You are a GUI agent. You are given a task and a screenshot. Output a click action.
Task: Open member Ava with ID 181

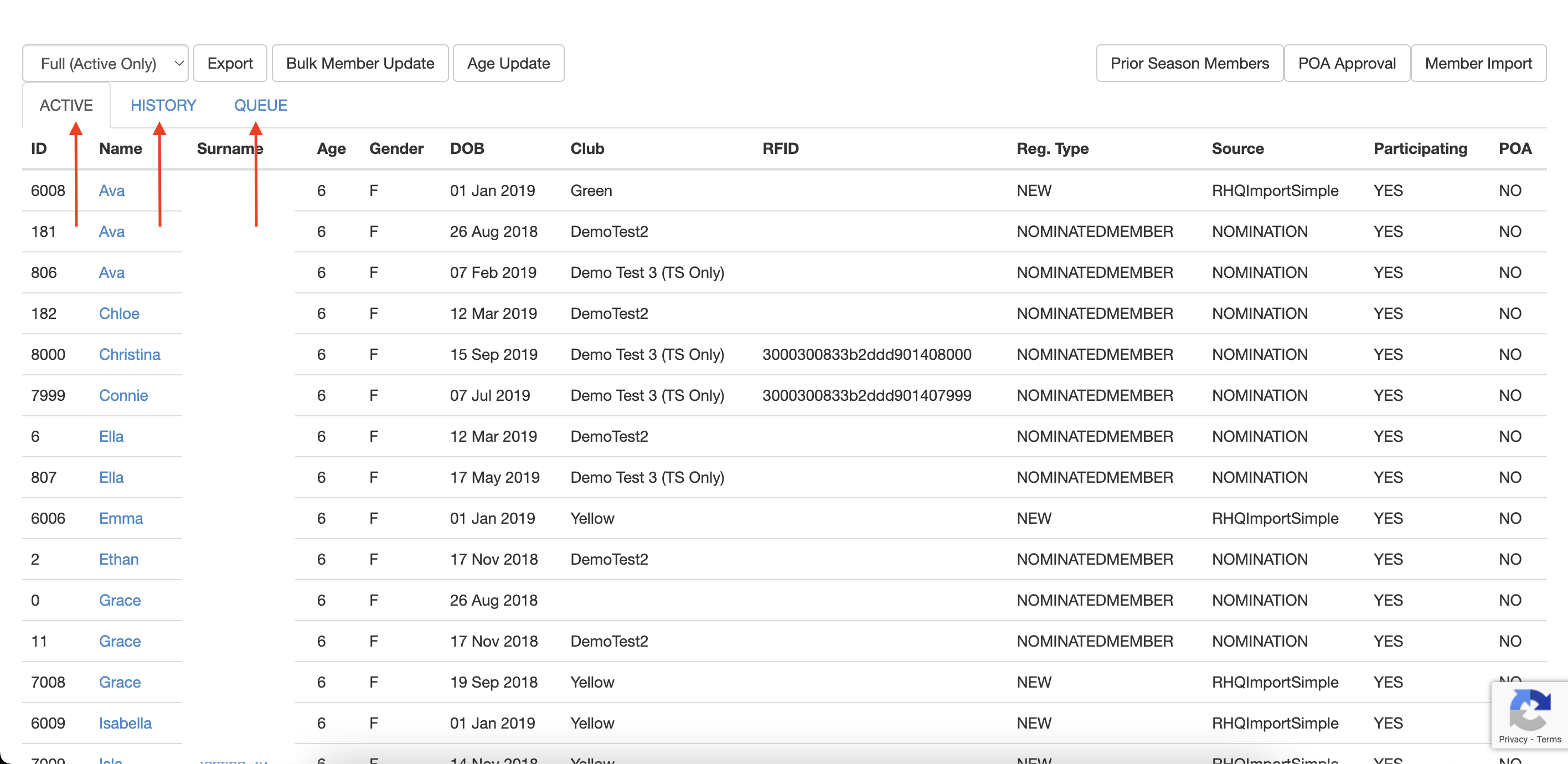(x=112, y=231)
